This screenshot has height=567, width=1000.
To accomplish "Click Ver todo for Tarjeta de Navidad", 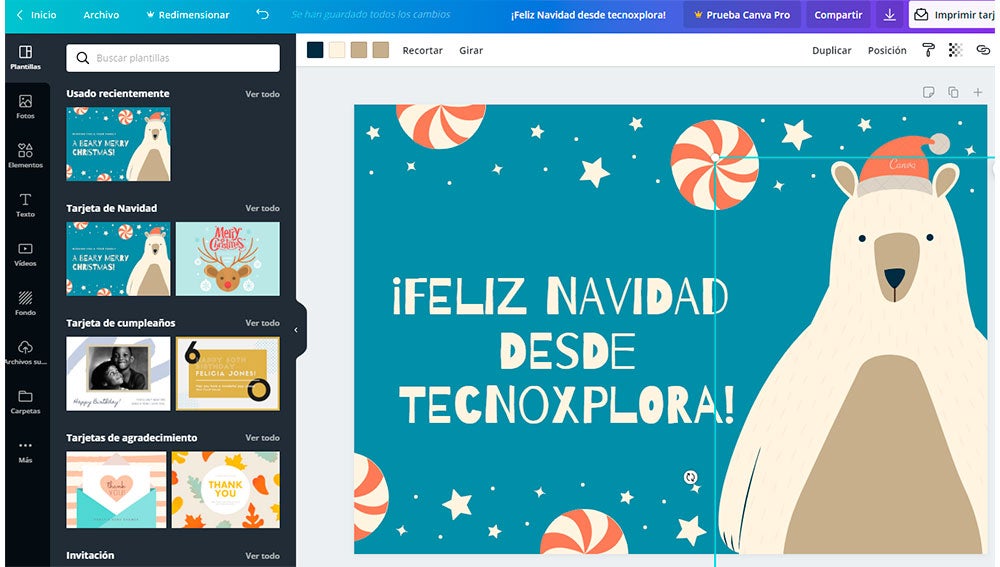I will point(262,208).
